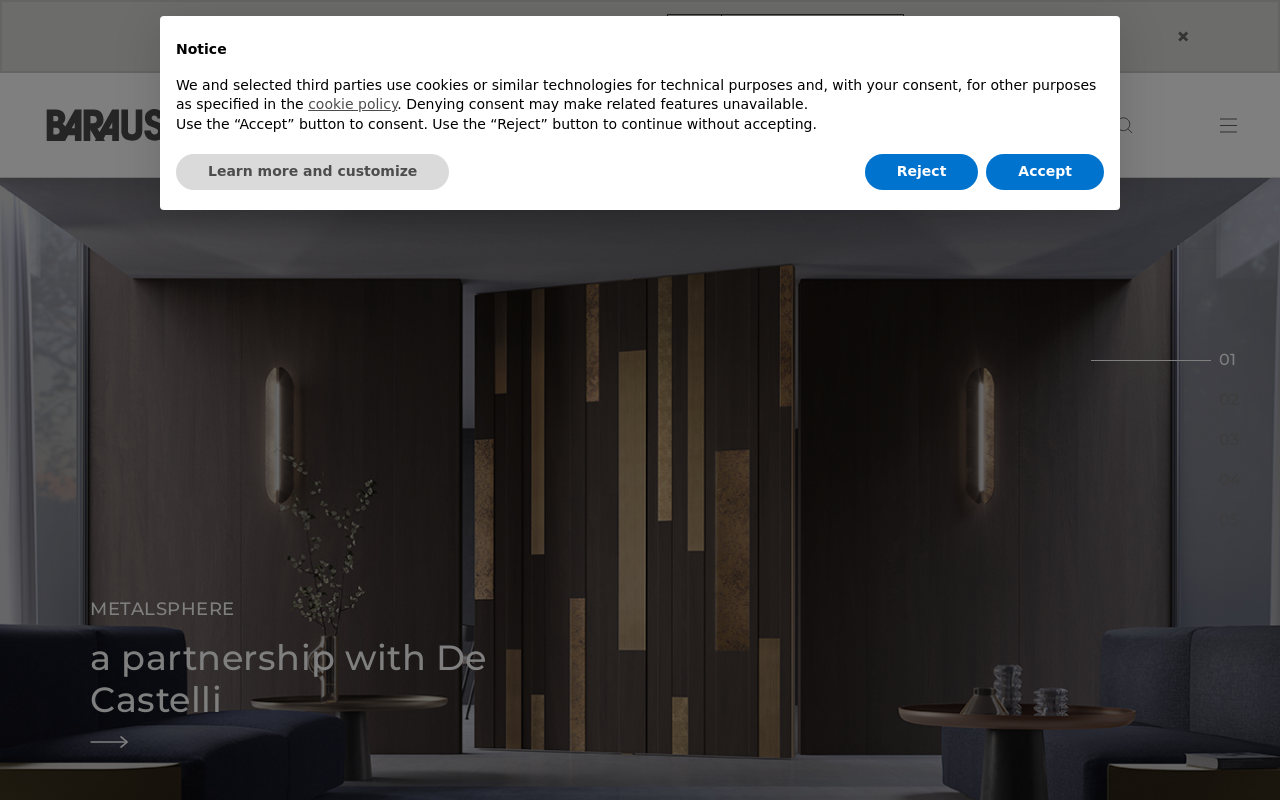Jump to slide 02 in the indicator
Viewport: 1280px width, 800px height.
[1227, 400]
